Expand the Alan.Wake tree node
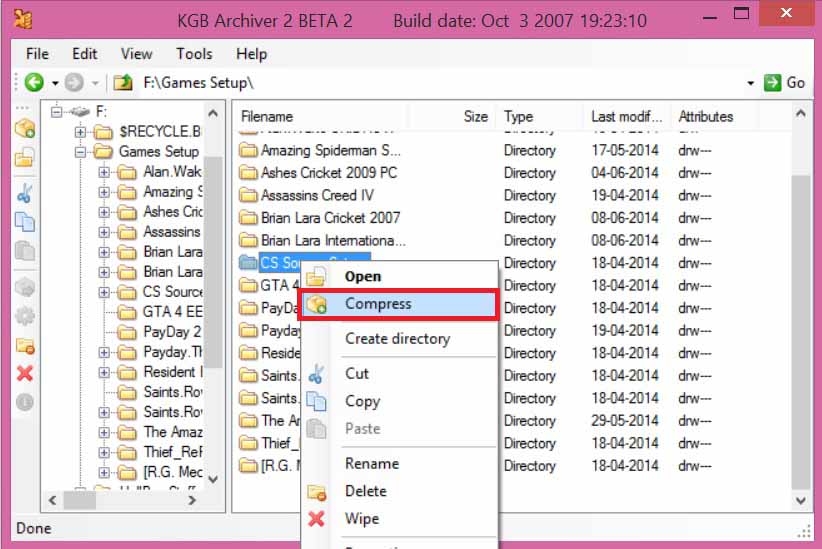 click(x=104, y=172)
